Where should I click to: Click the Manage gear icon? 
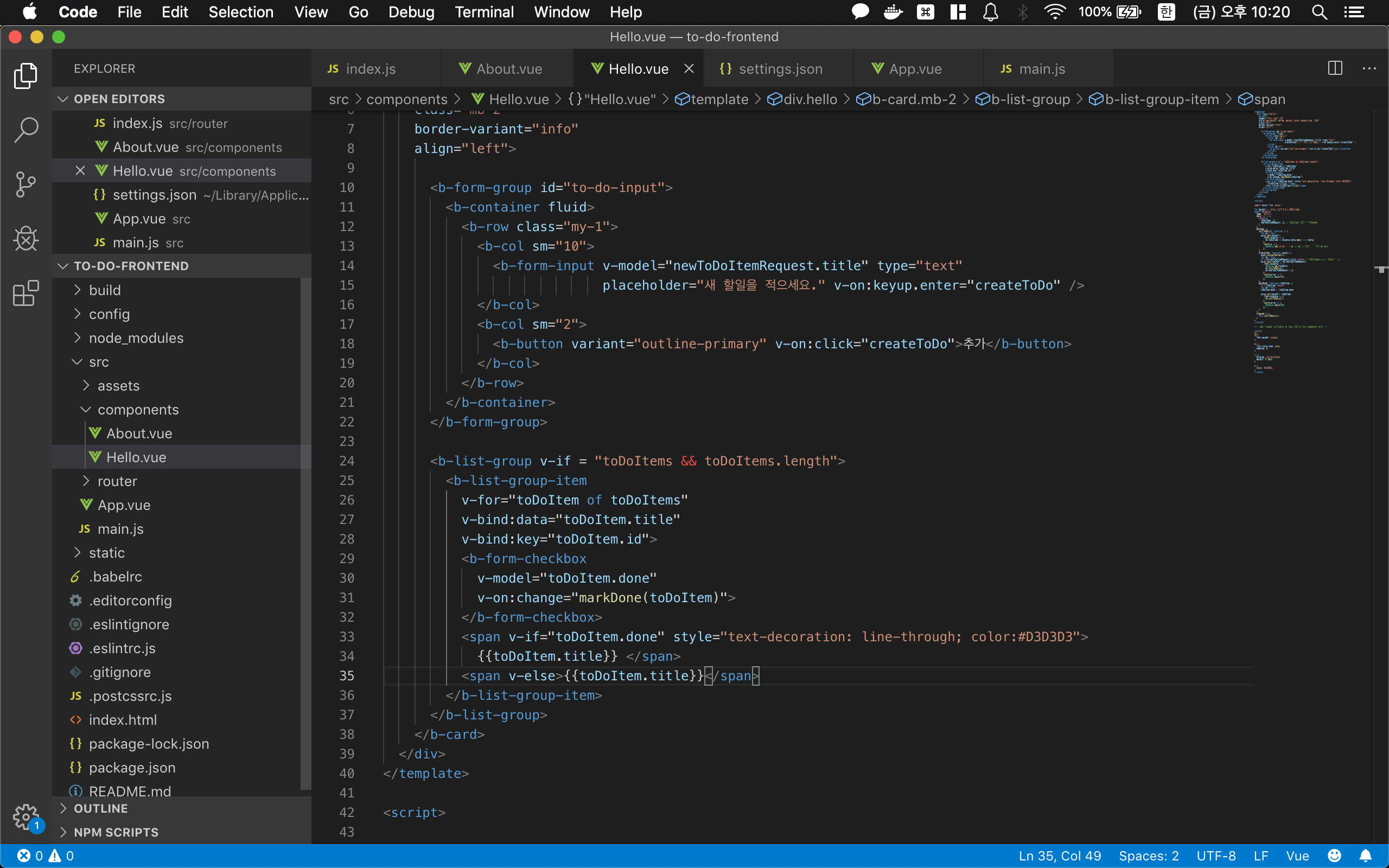coord(26,816)
